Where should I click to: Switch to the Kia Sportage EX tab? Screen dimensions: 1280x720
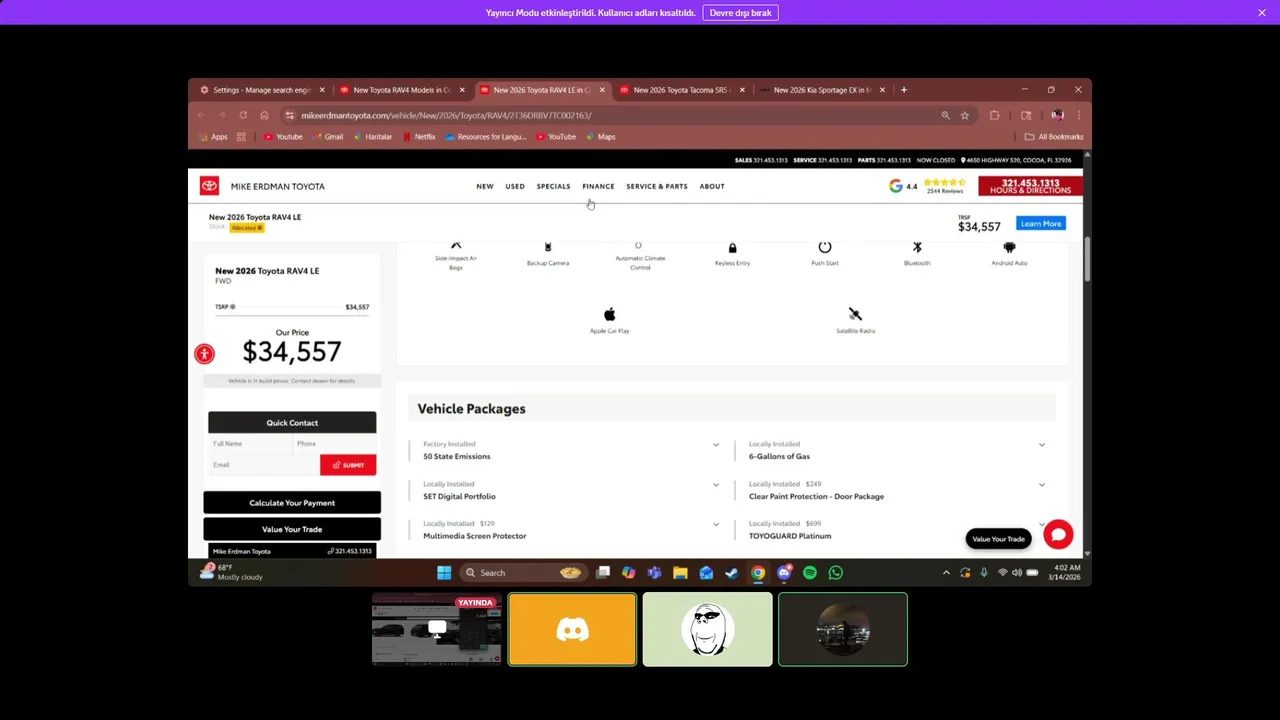pyautogui.click(x=822, y=90)
